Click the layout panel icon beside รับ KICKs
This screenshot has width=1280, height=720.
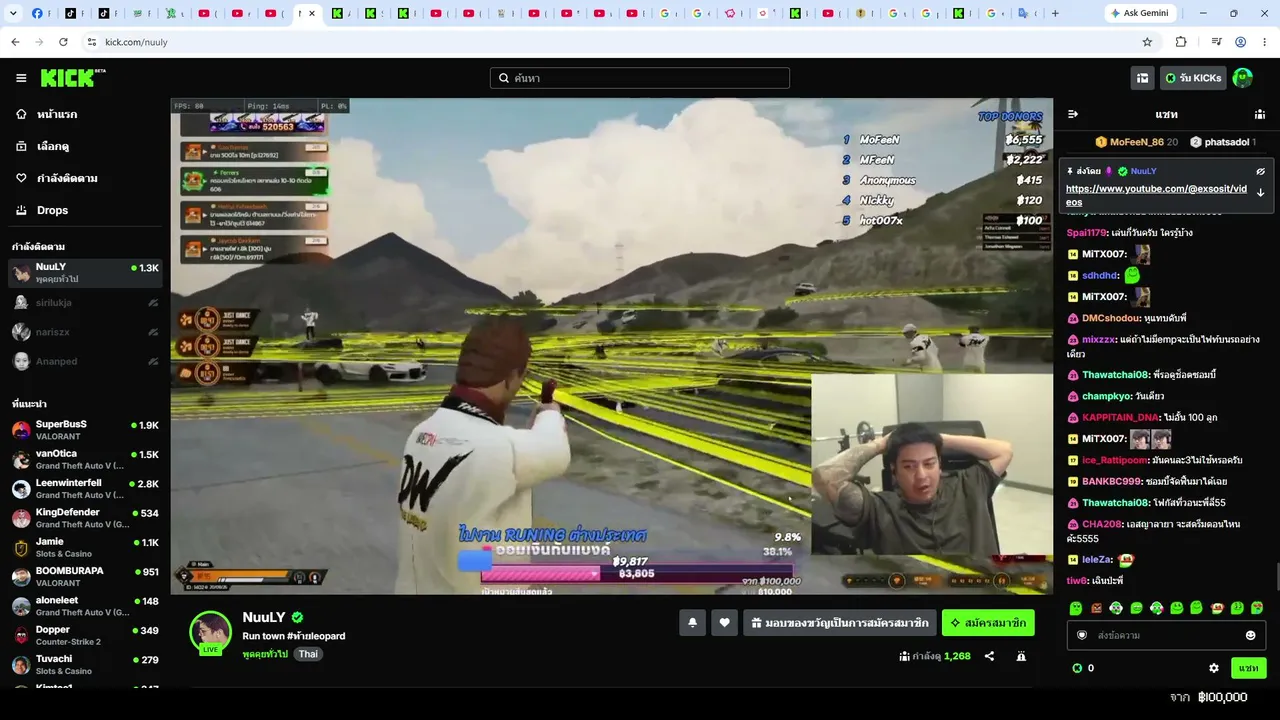[x=1142, y=78]
